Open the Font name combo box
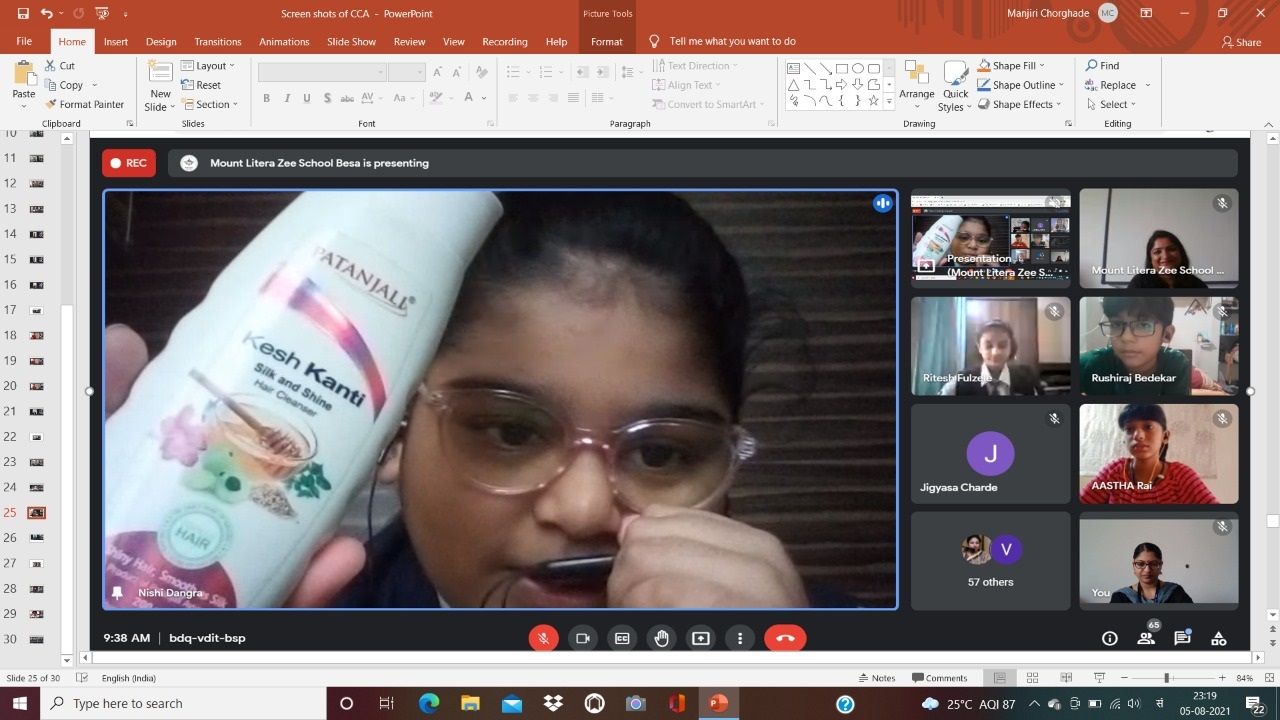This screenshot has width=1280, height=720. pos(322,72)
